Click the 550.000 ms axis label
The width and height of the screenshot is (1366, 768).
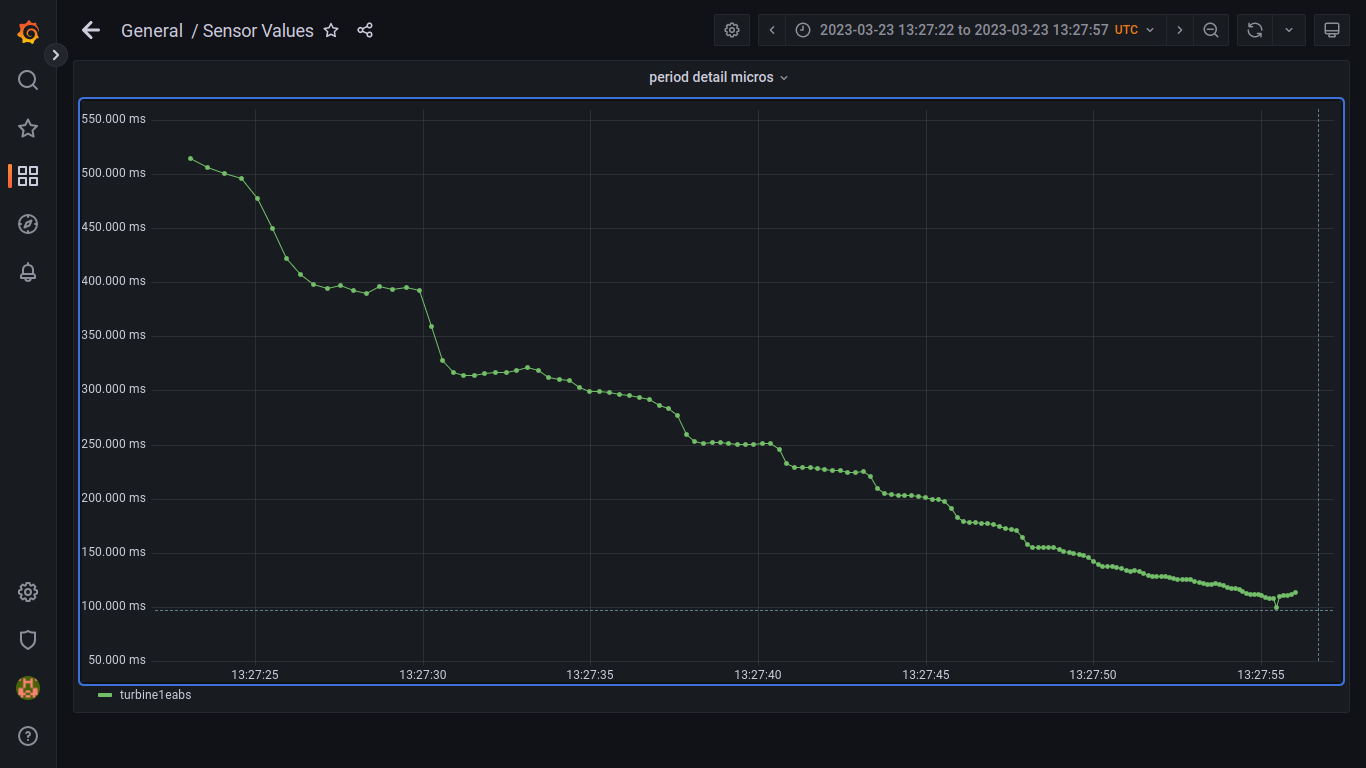[113, 119]
